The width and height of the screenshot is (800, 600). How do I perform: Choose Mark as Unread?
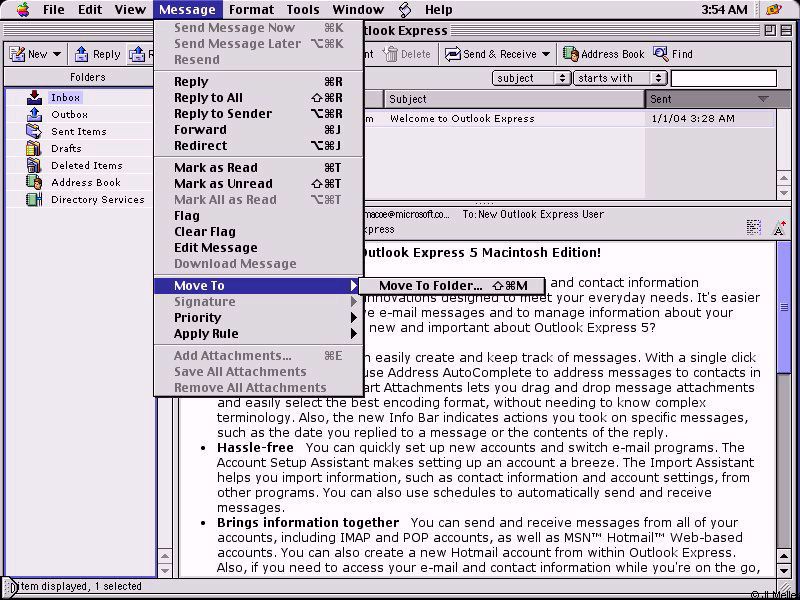259,184
